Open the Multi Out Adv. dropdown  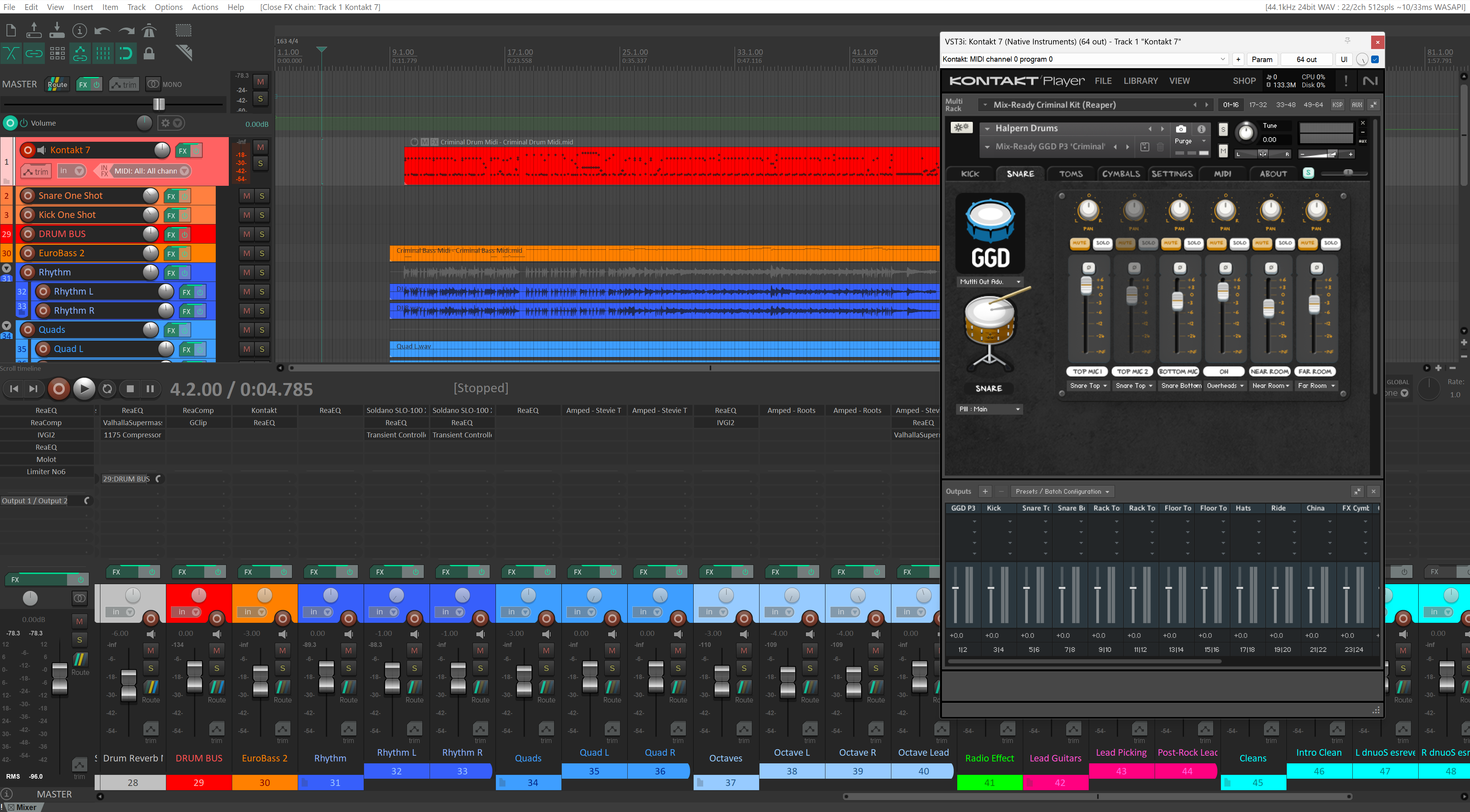tap(989, 282)
